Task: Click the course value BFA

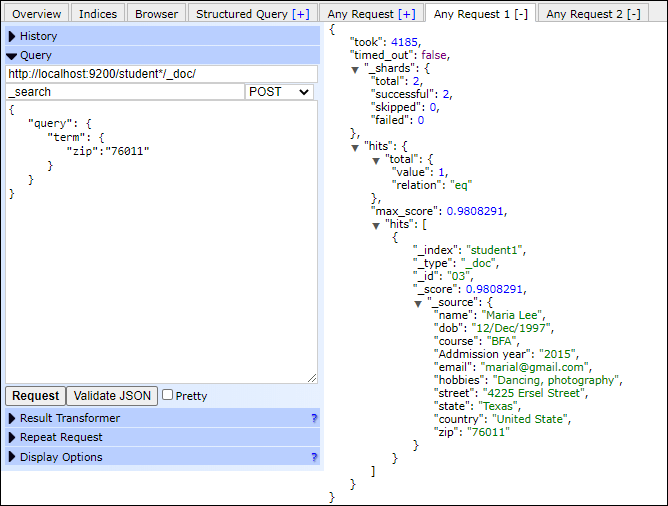Action: 501,341
